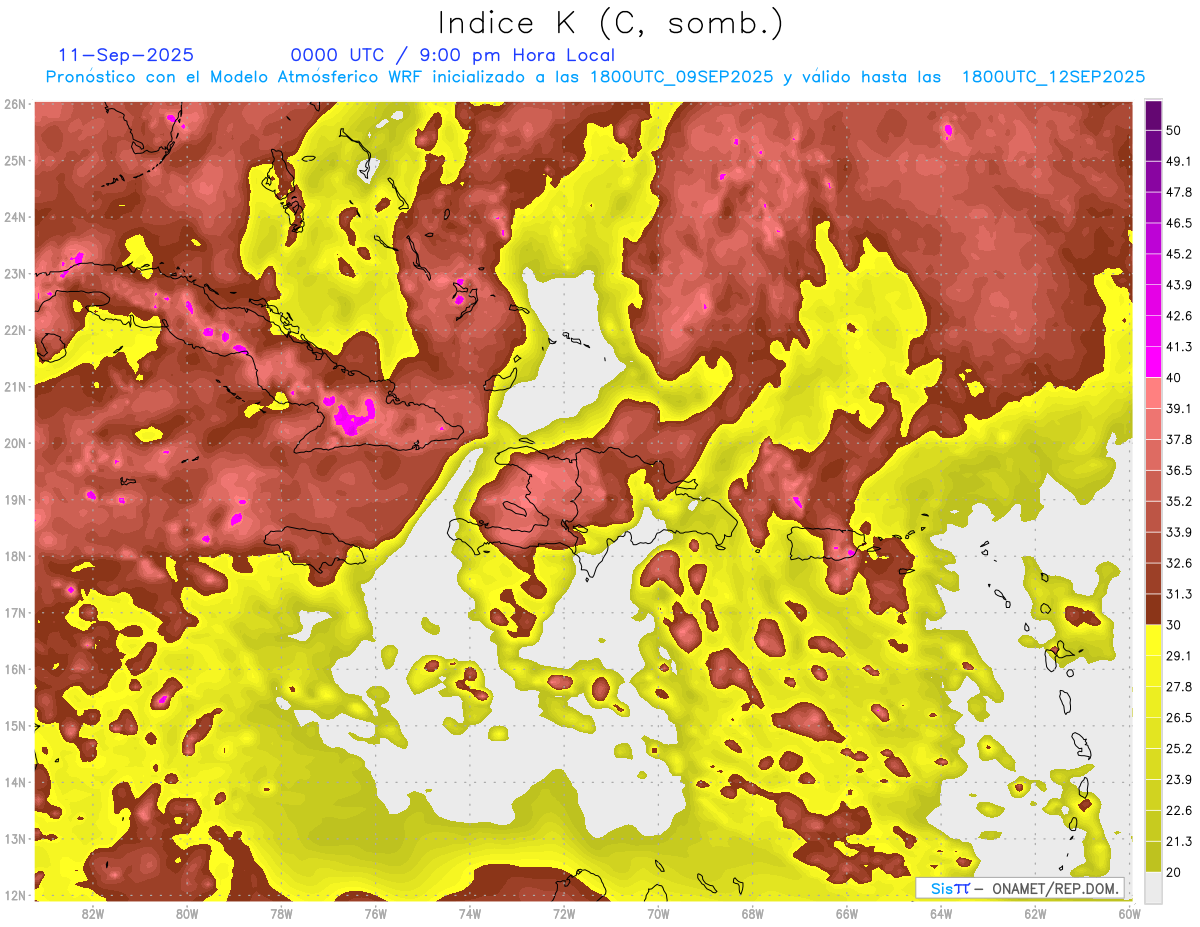
Task: Click the colorbar value "26.5"
Action: 1178,717
